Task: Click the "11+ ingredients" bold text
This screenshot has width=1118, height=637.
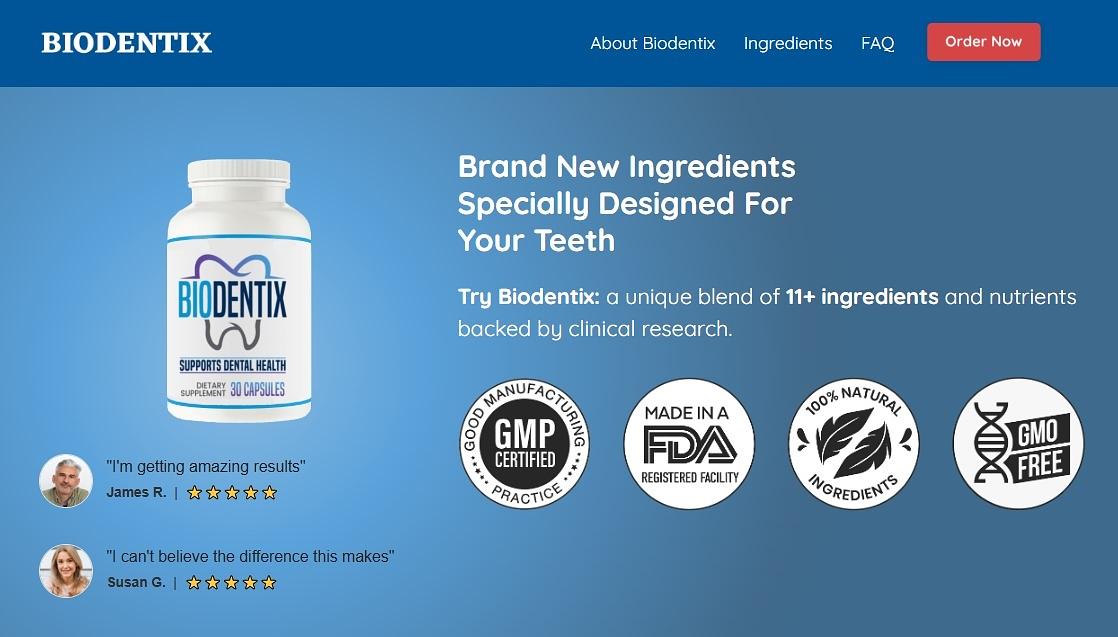Action: coord(861,297)
